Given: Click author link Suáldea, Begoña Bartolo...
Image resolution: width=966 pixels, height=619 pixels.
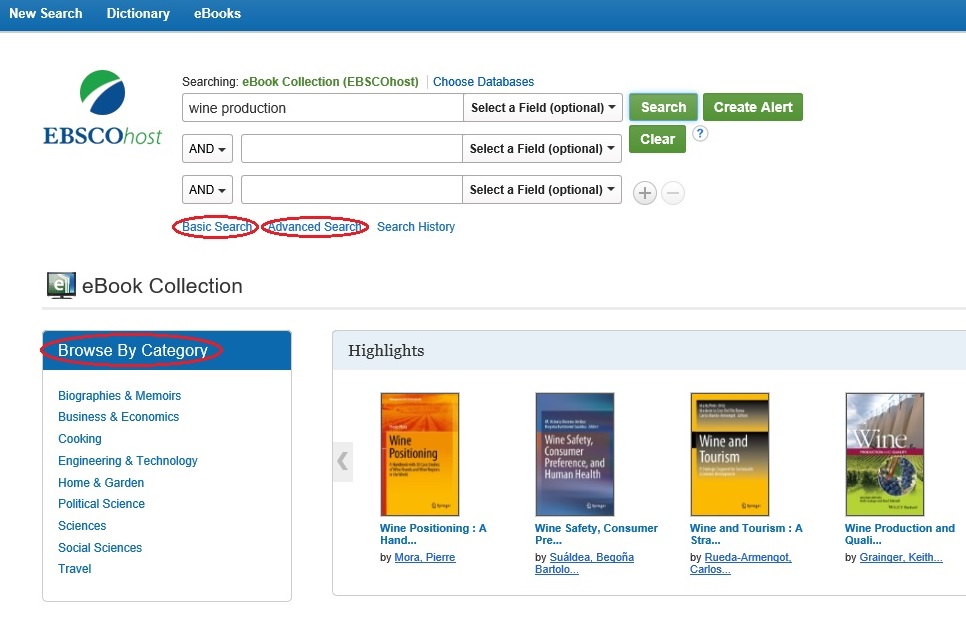Looking at the screenshot, I should pyautogui.click(x=584, y=563).
